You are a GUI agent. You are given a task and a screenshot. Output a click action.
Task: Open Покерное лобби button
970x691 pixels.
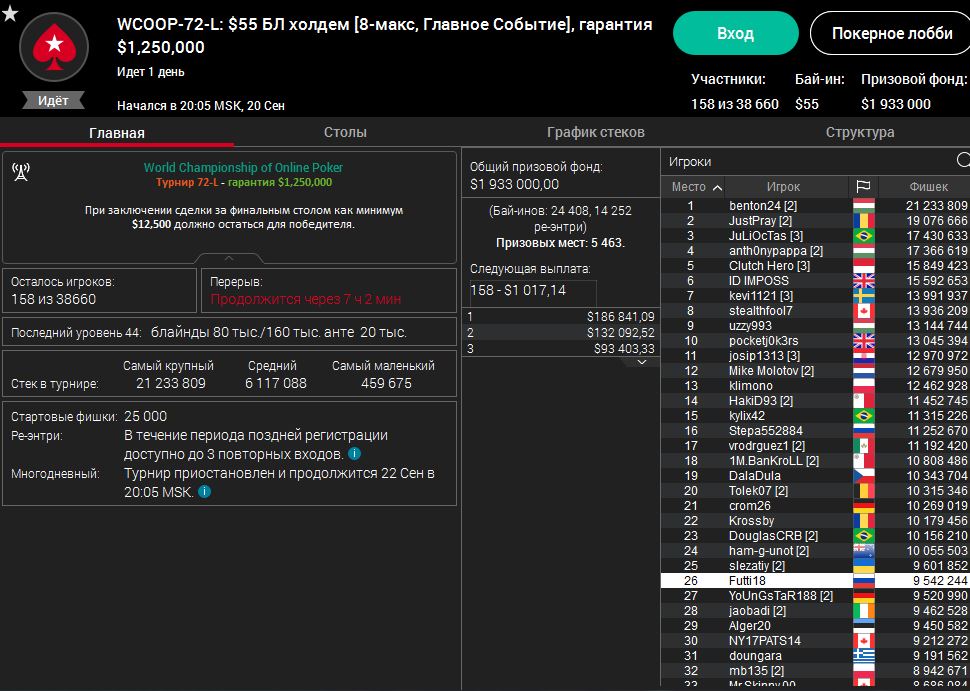pyautogui.click(x=891, y=33)
